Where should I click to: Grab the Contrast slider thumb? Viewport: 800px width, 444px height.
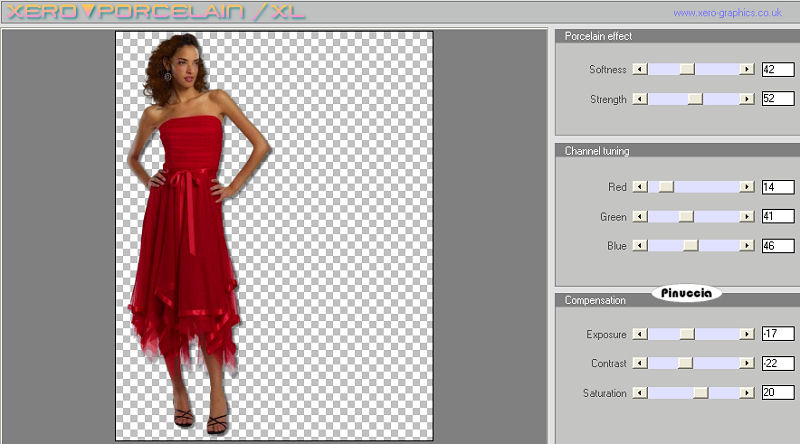pyautogui.click(x=685, y=363)
